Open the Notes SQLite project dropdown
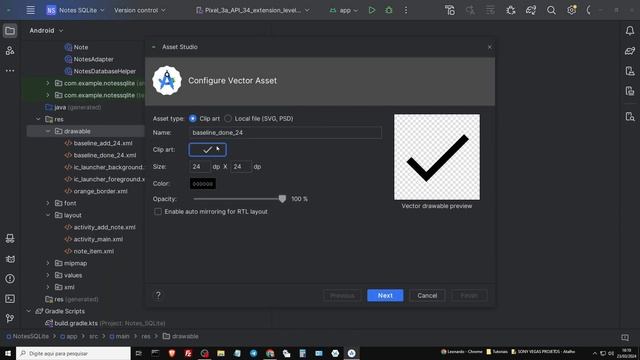 [x=75, y=10]
